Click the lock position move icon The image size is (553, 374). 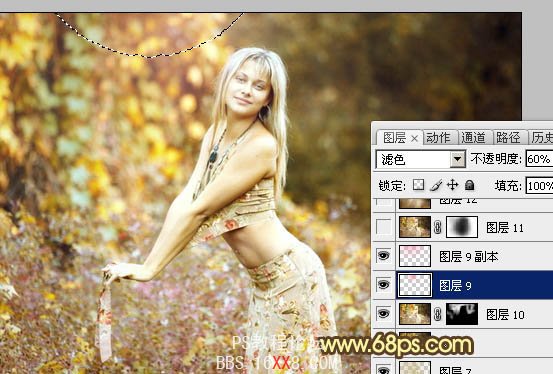point(452,185)
